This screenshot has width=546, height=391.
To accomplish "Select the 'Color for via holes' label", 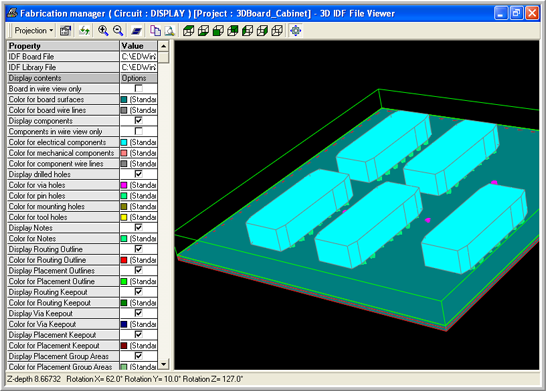I will tap(37, 185).
